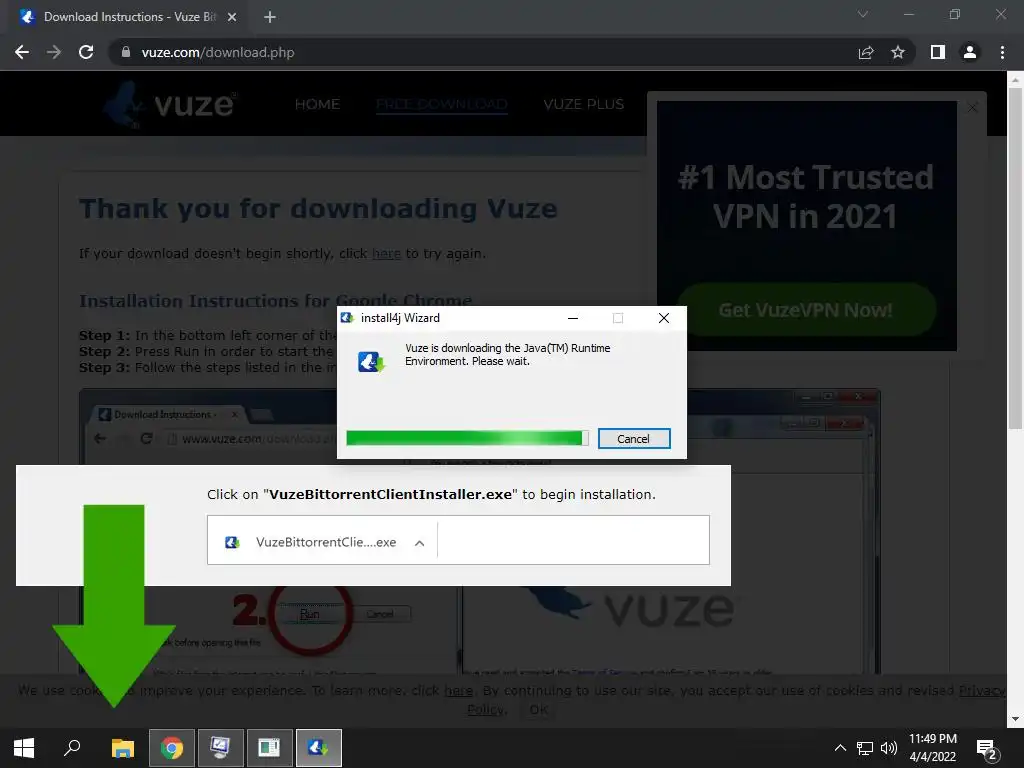Click the install4j Wizard title icon
The height and width of the screenshot is (768, 1024).
point(347,318)
